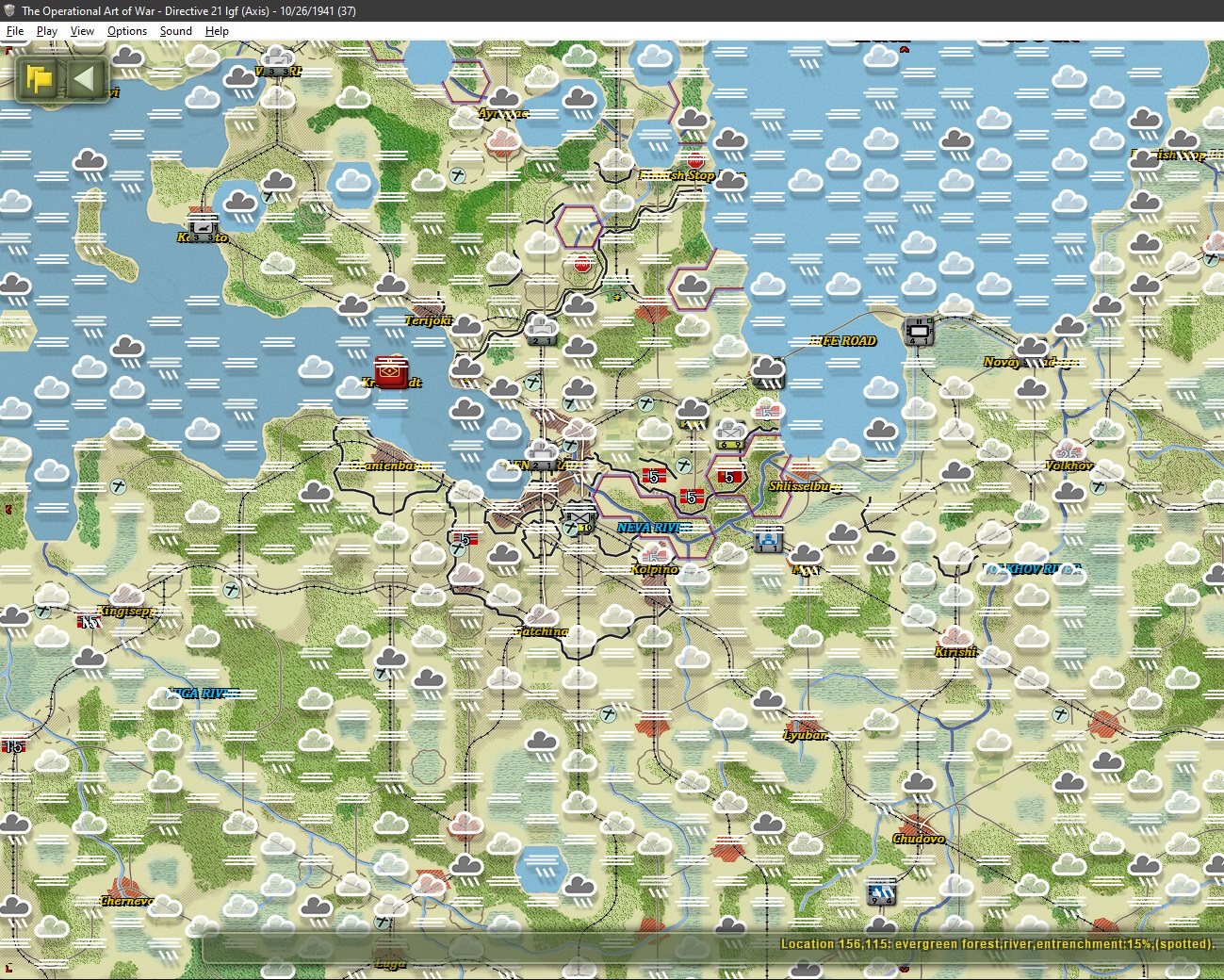
Task: Select the gray 3-3 unit at Koivisto
Action: click(203, 226)
